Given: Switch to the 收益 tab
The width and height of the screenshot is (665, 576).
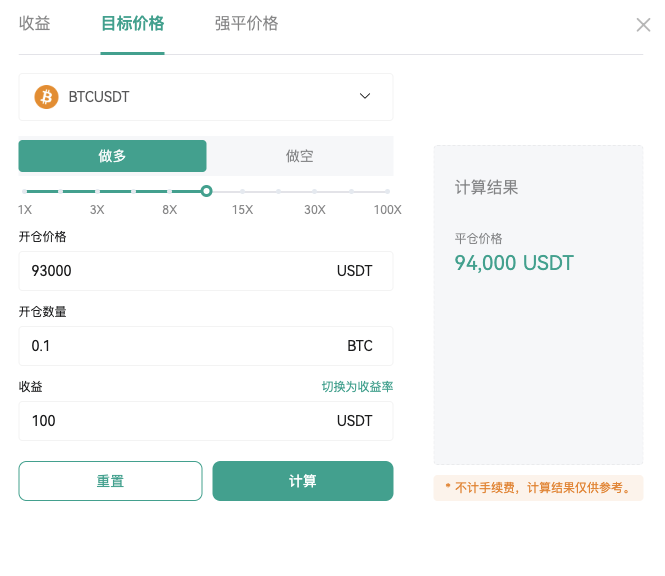Looking at the screenshot, I should [35, 23].
